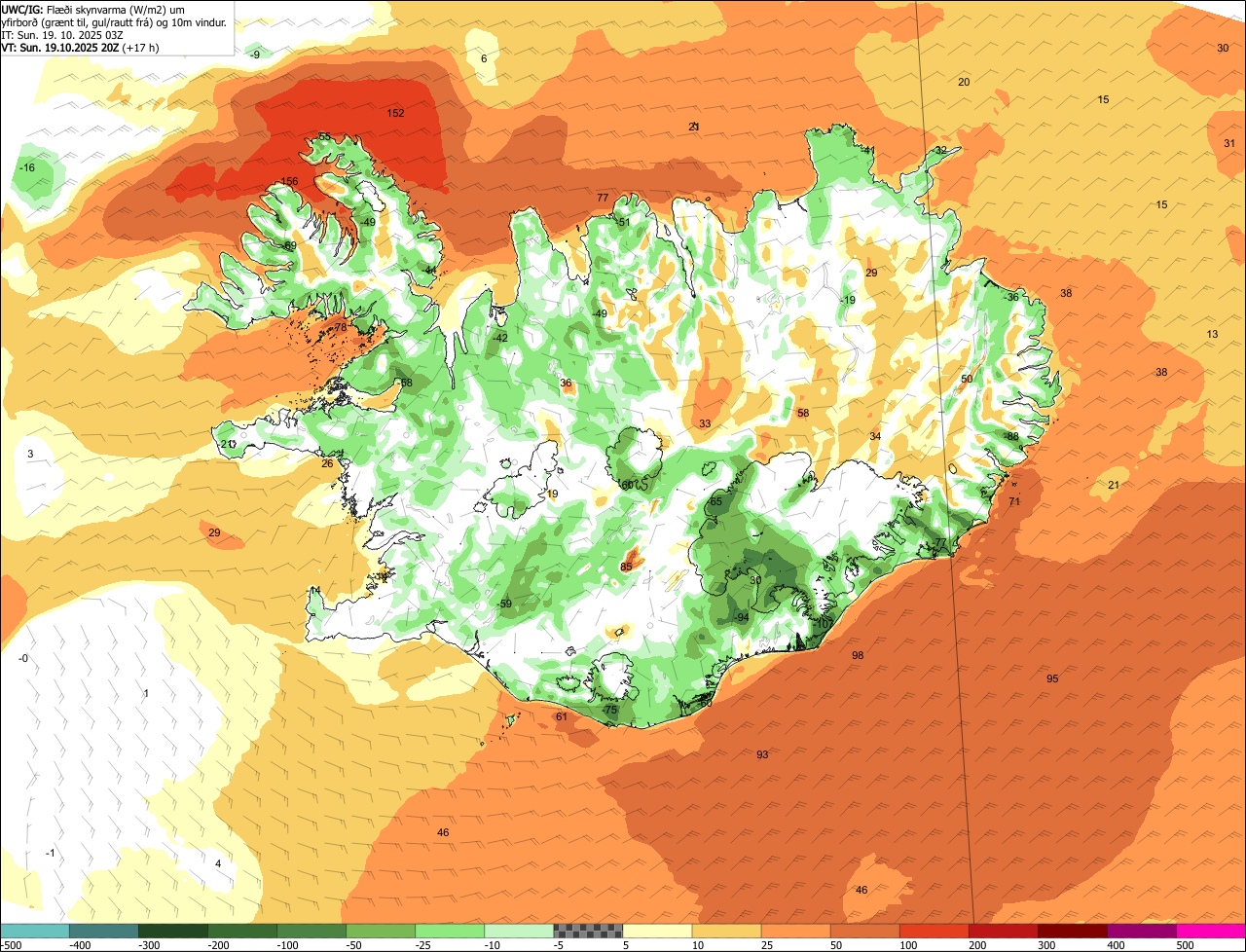The image size is (1246, 952).
Task: Click the -16 value in the far west green patch
Action: [27, 168]
